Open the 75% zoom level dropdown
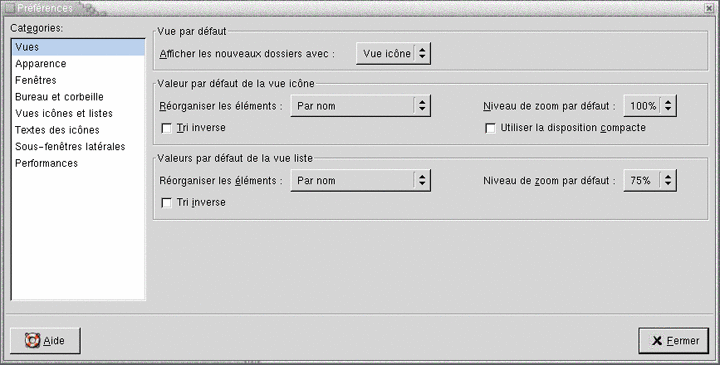Image resolution: width=720 pixels, height=365 pixels. pyautogui.click(x=650, y=180)
